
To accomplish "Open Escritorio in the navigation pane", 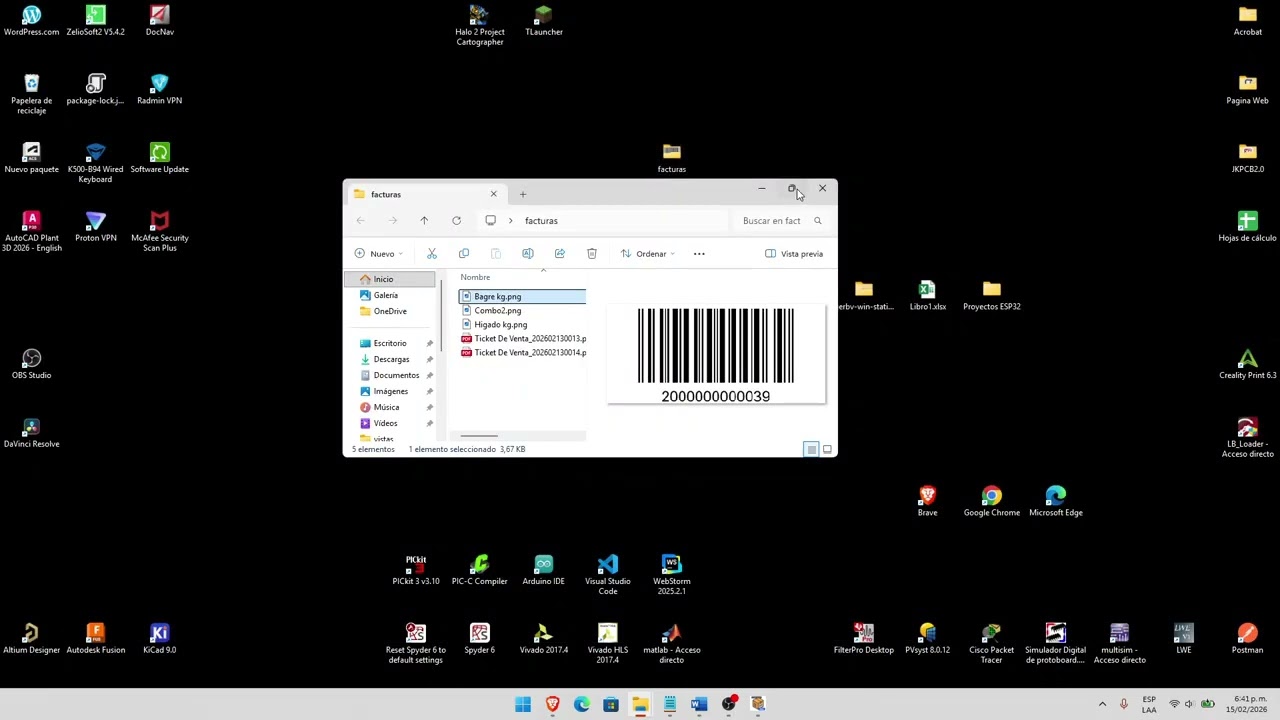I will (x=390, y=343).
